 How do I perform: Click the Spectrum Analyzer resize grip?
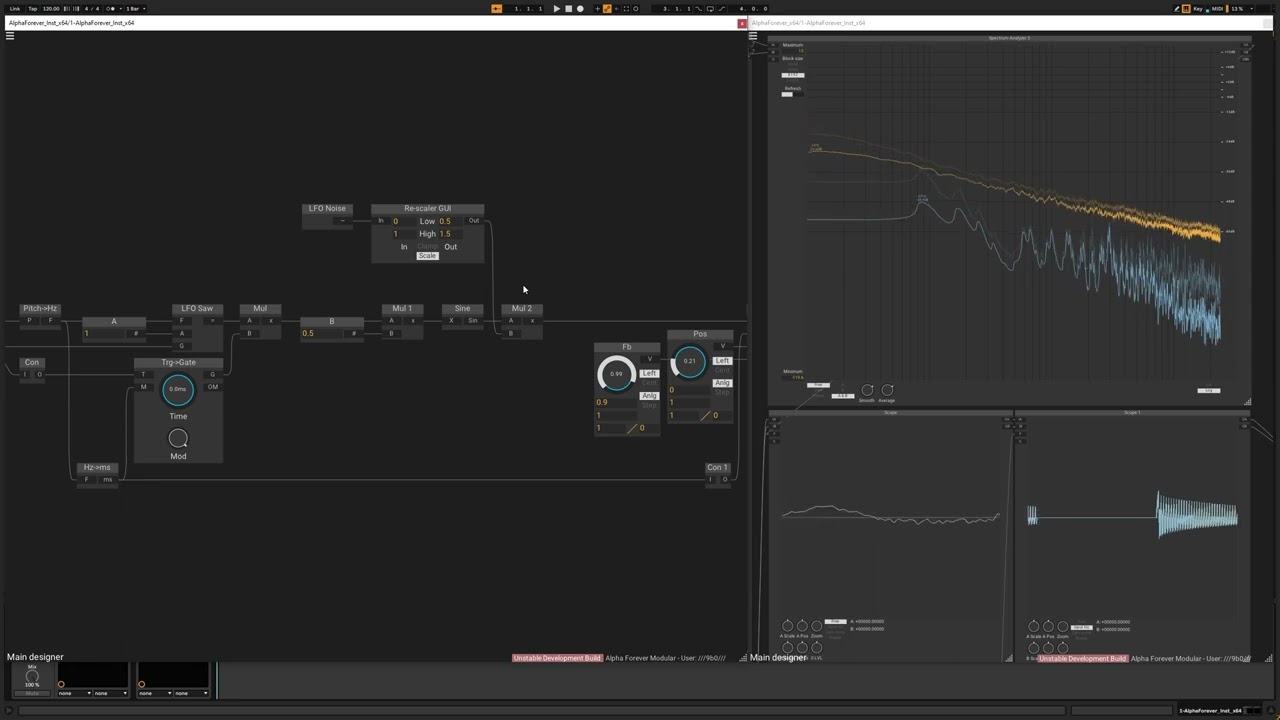click(x=1247, y=402)
